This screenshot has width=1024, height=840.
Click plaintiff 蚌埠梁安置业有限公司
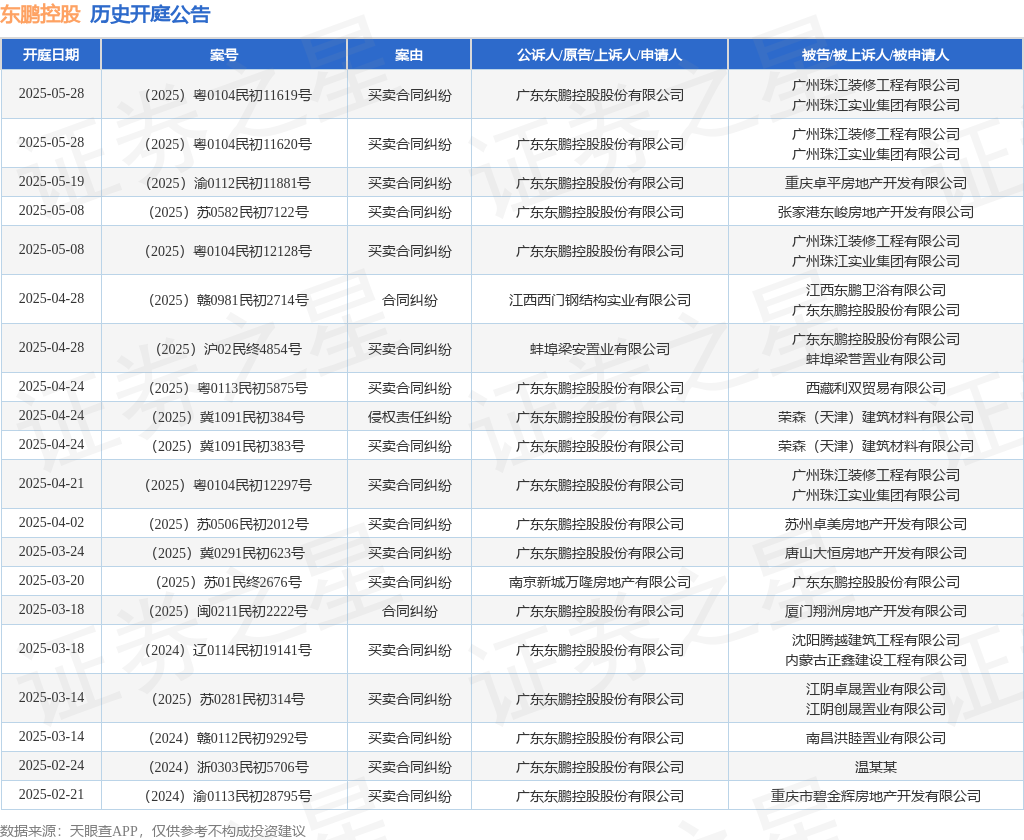pos(600,349)
